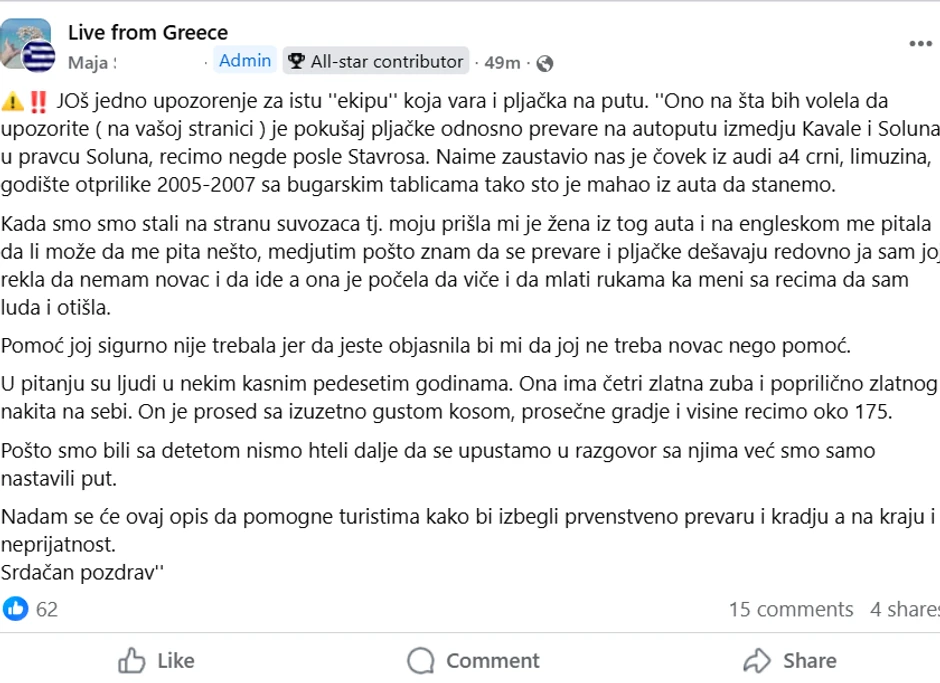Select the thumb icon on the Like button
940x683 pixels.
131,660
